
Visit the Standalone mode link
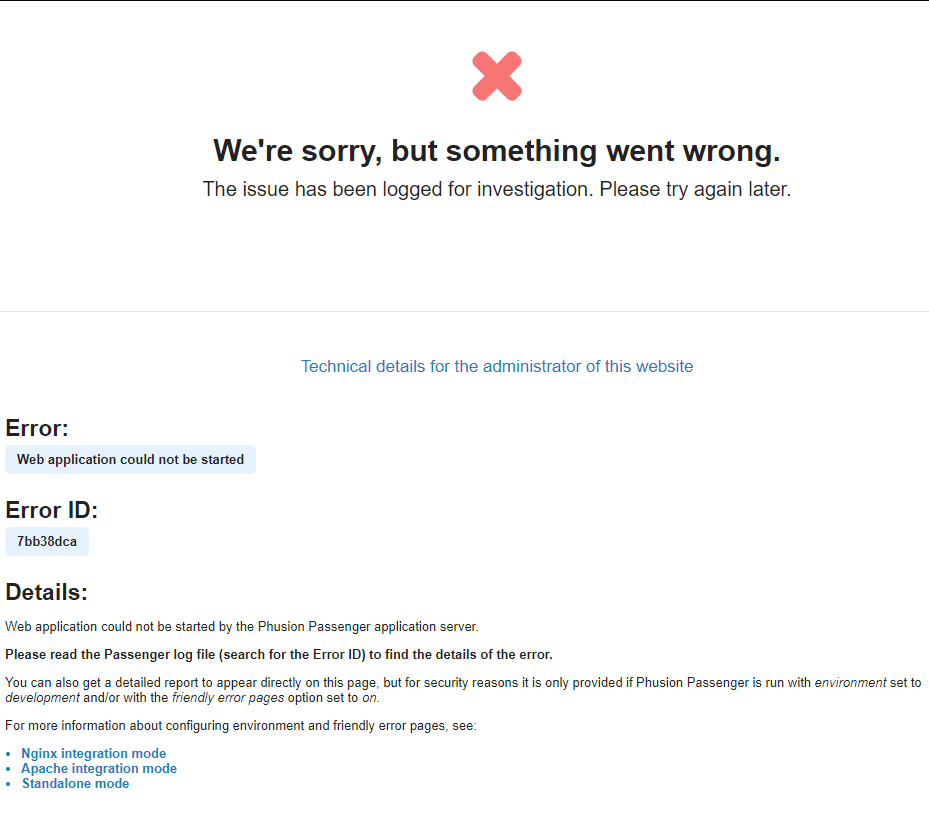click(x=75, y=784)
